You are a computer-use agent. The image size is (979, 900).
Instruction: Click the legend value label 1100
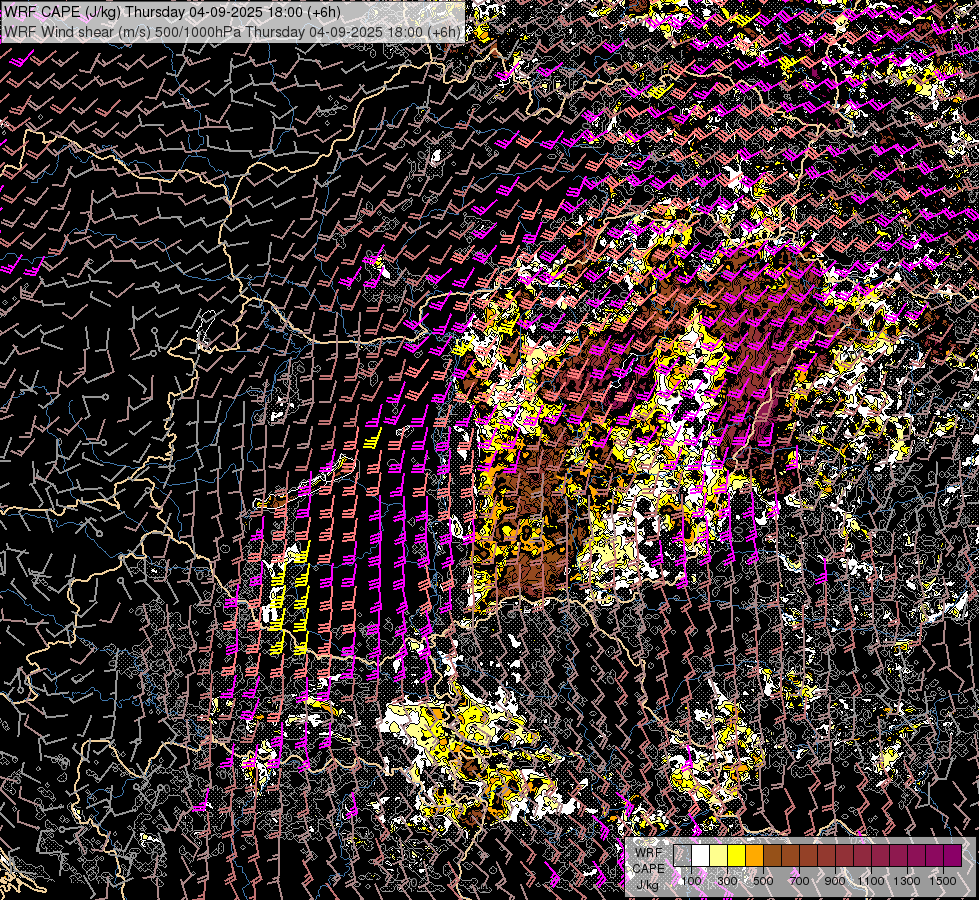coord(871,881)
